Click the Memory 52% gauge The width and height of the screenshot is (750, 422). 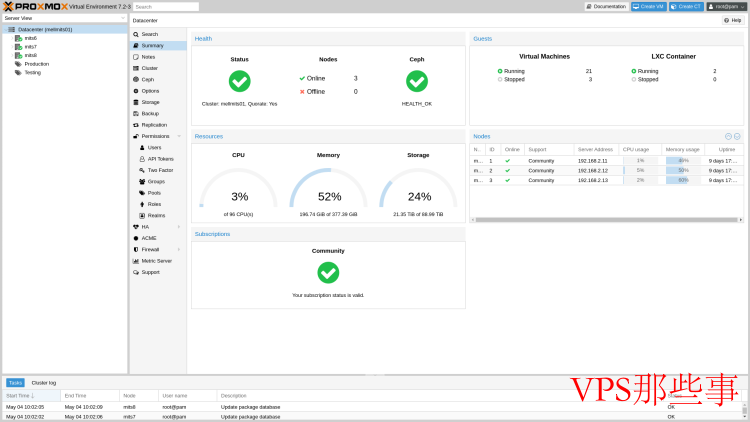point(329,189)
